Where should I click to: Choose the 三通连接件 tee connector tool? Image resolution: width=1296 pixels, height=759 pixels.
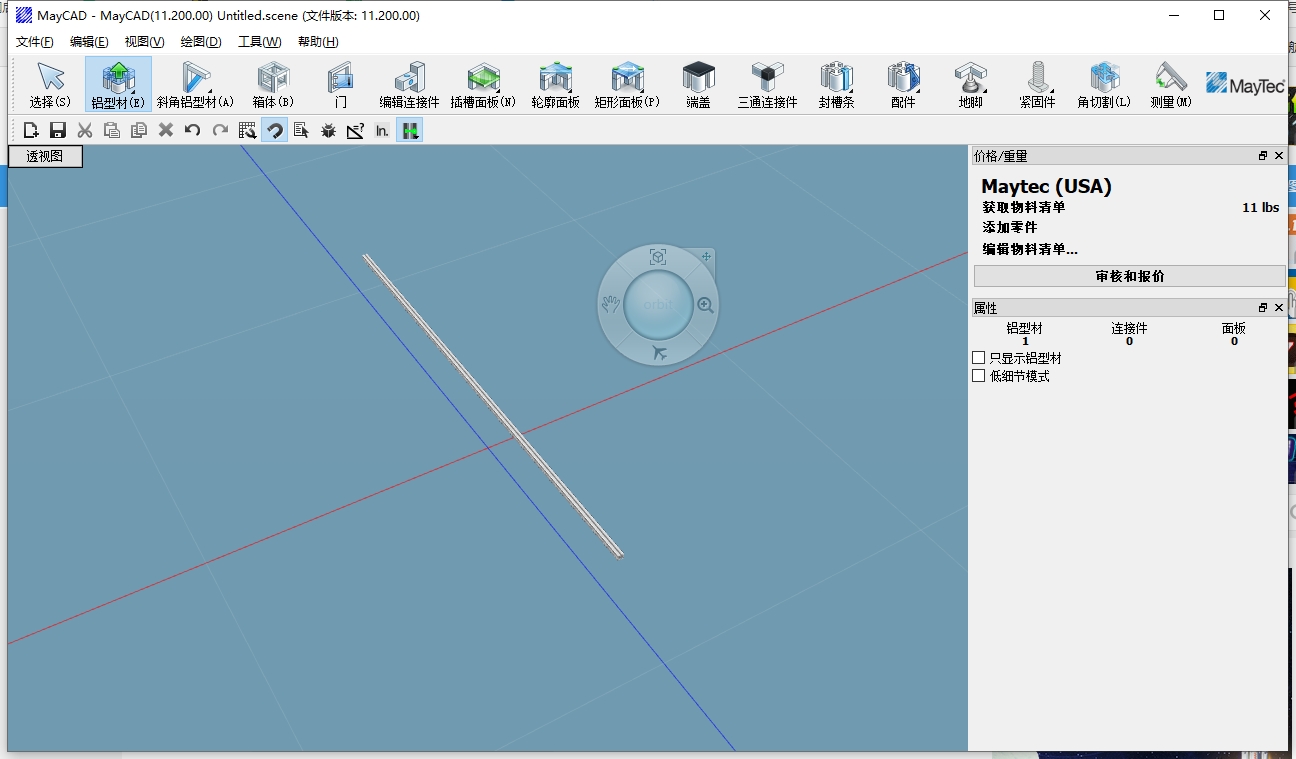tap(766, 83)
